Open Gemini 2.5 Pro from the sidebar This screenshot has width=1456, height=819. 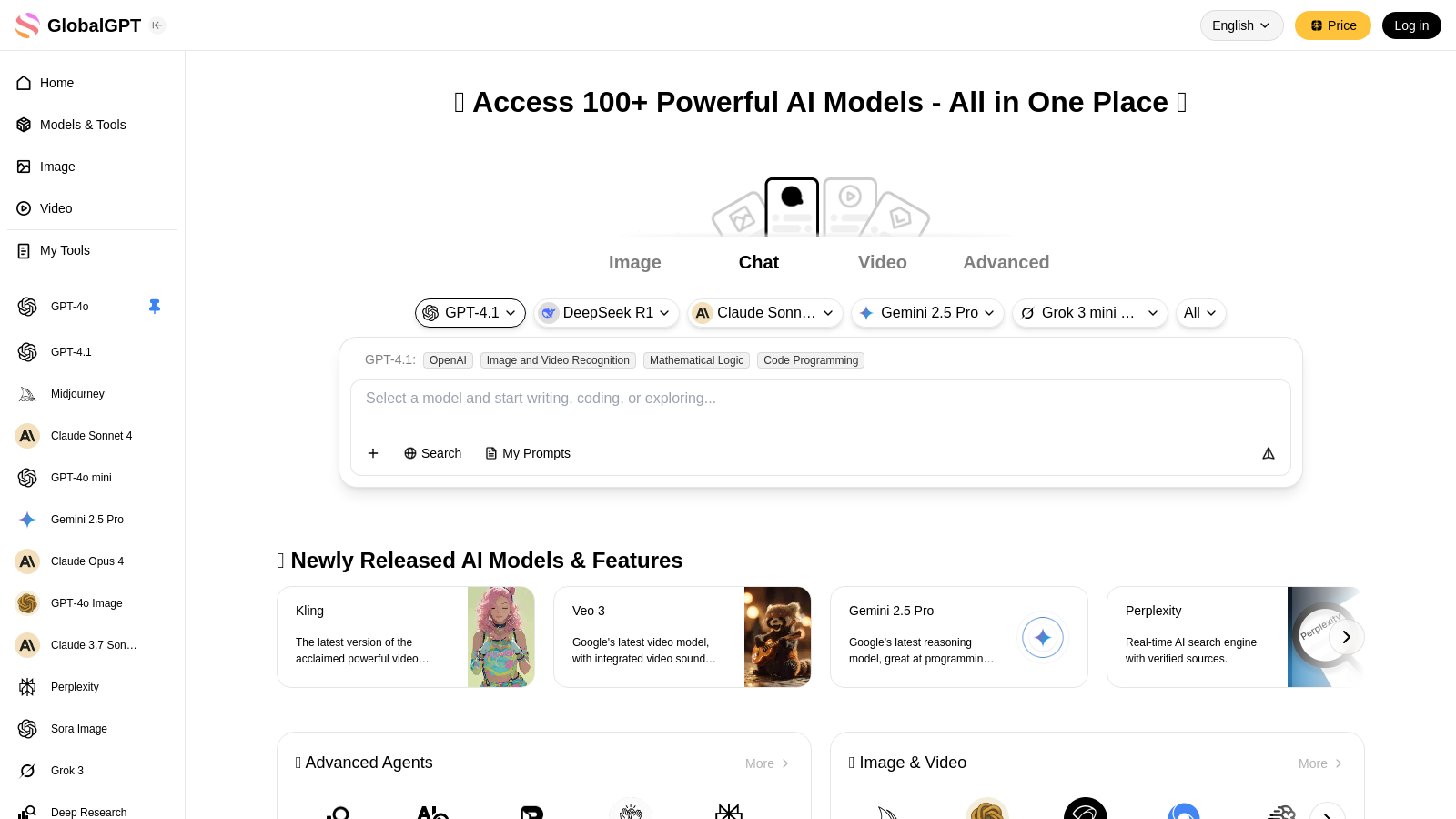tap(87, 520)
